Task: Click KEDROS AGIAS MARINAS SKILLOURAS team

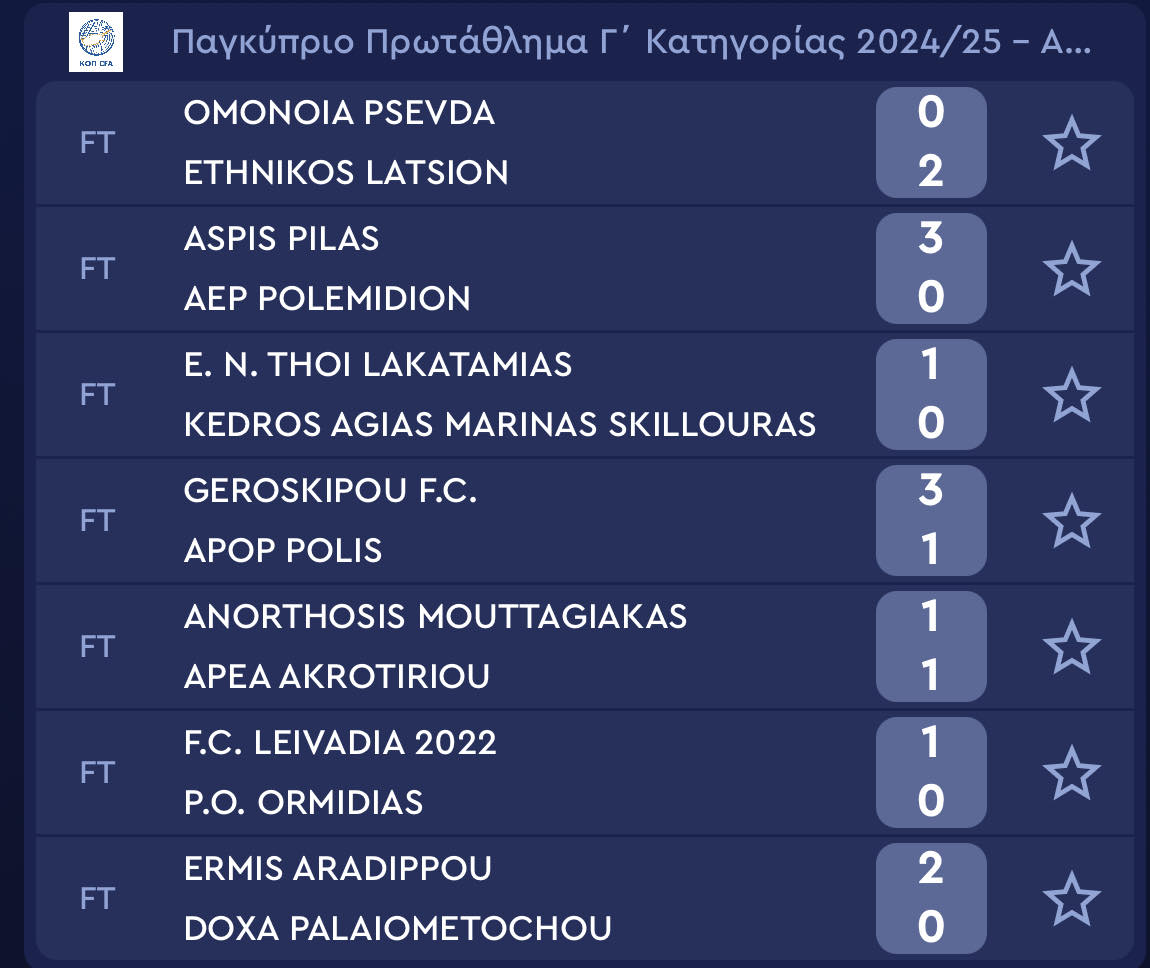Action: (499, 425)
